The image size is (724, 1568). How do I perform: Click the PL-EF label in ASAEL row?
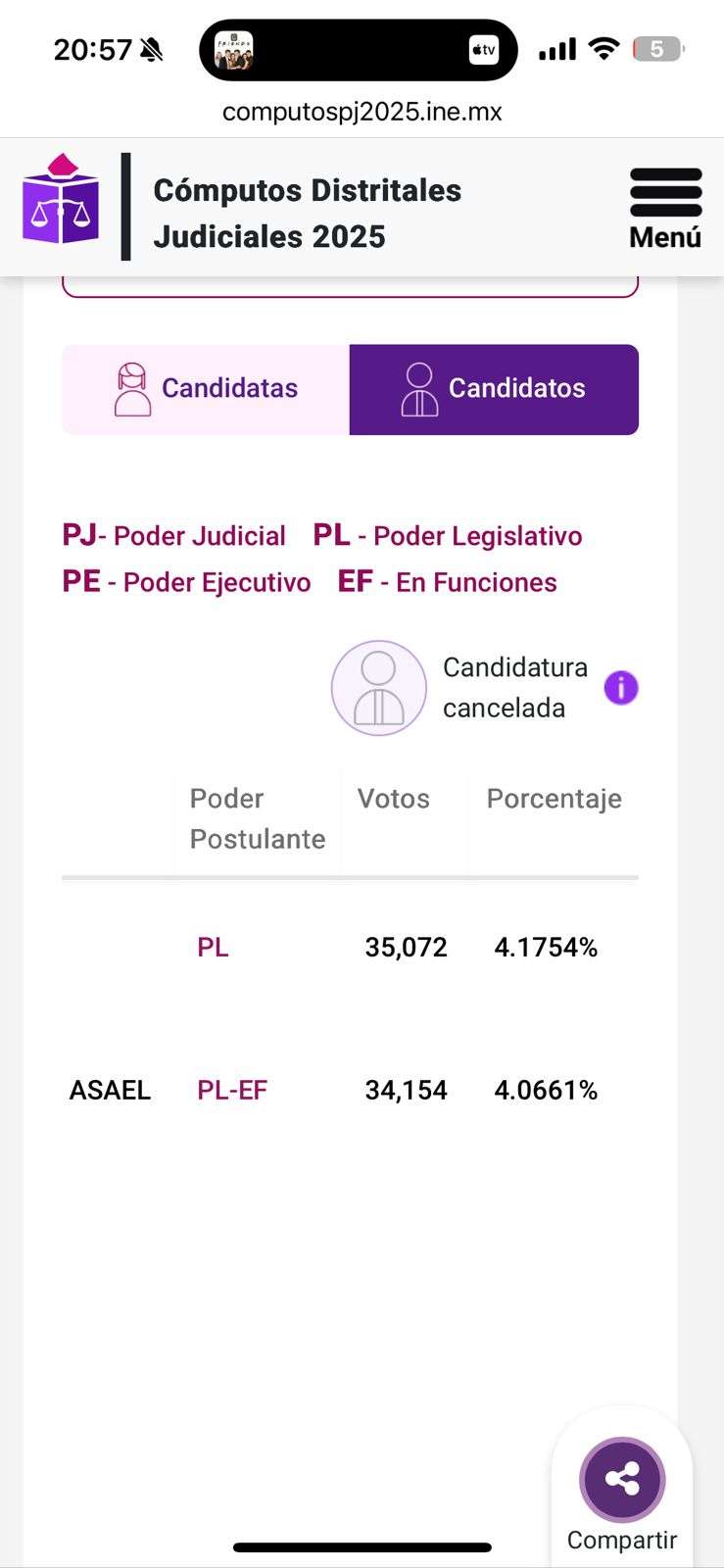click(x=232, y=1090)
